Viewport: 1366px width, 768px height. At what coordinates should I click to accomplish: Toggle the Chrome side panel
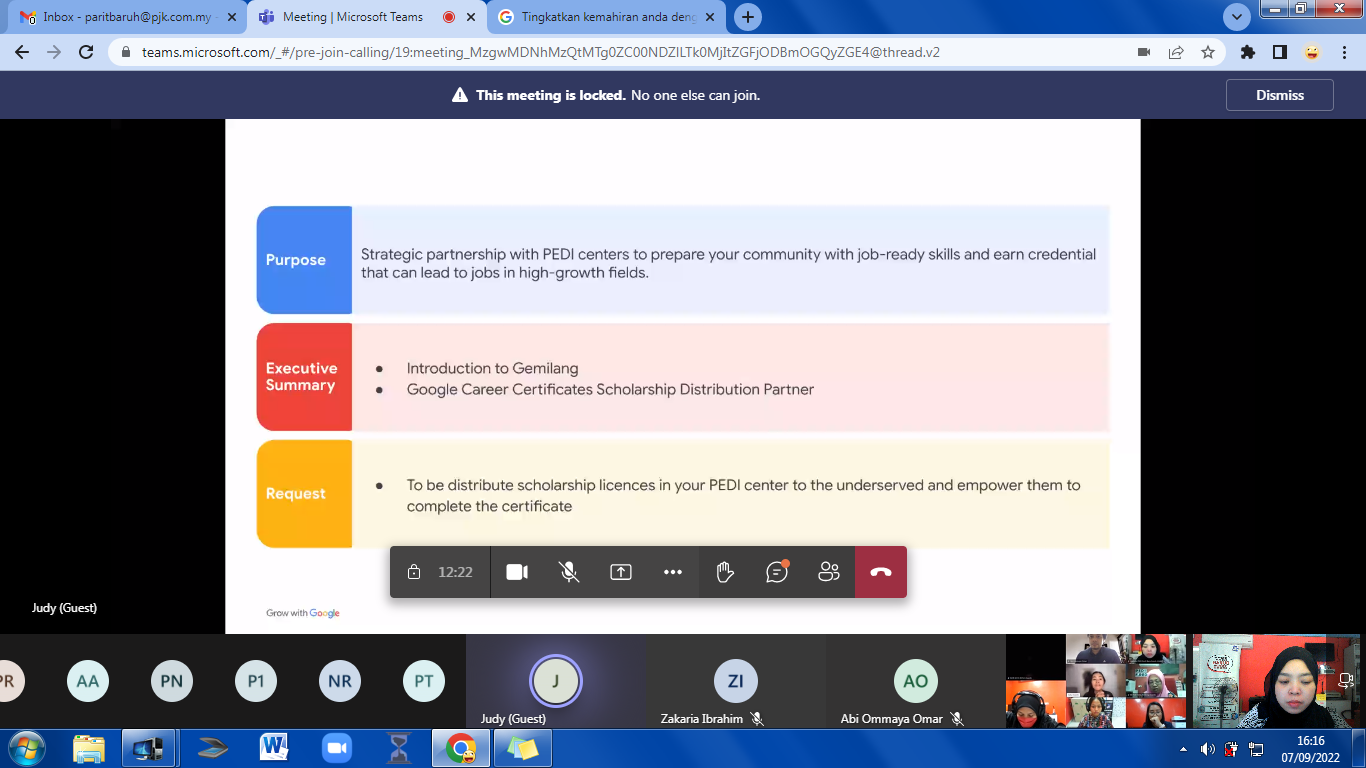coord(1280,52)
